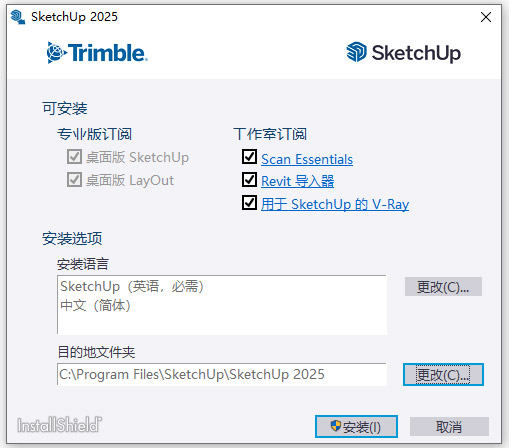Close the SketchUp 2025 installer window

pyautogui.click(x=486, y=17)
